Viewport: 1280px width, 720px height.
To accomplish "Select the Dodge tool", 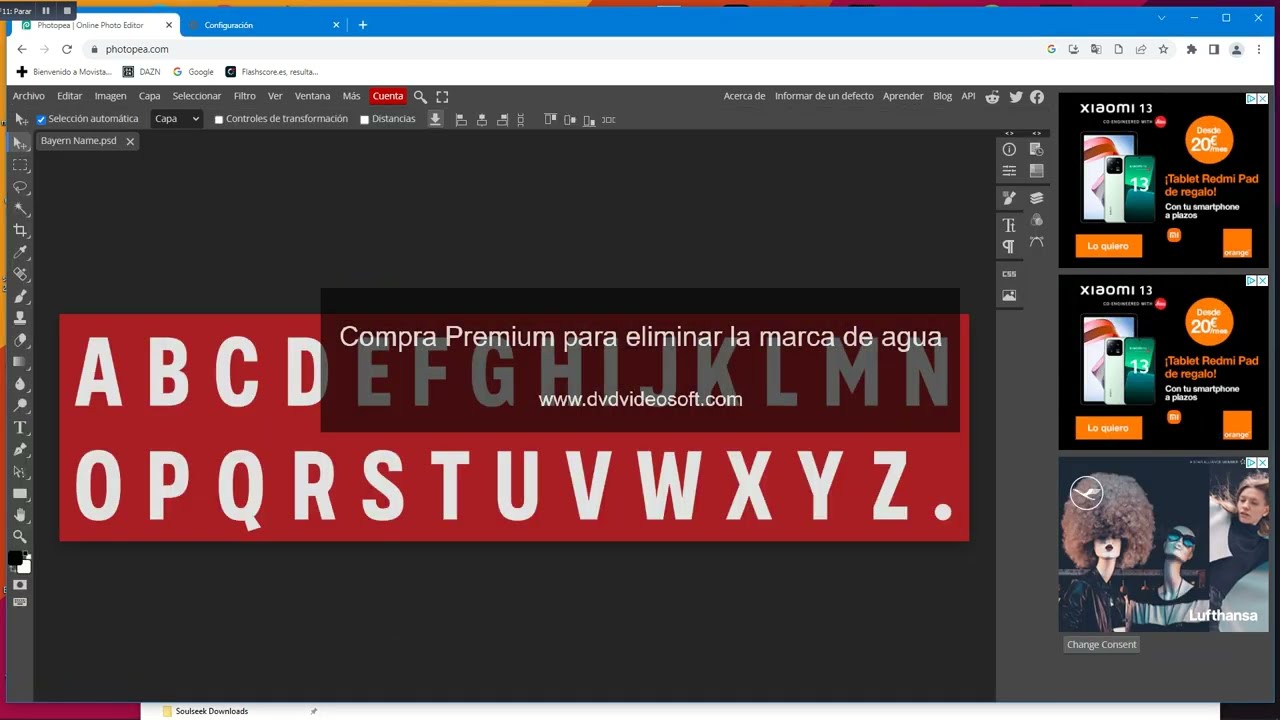I will [x=20, y=406].
